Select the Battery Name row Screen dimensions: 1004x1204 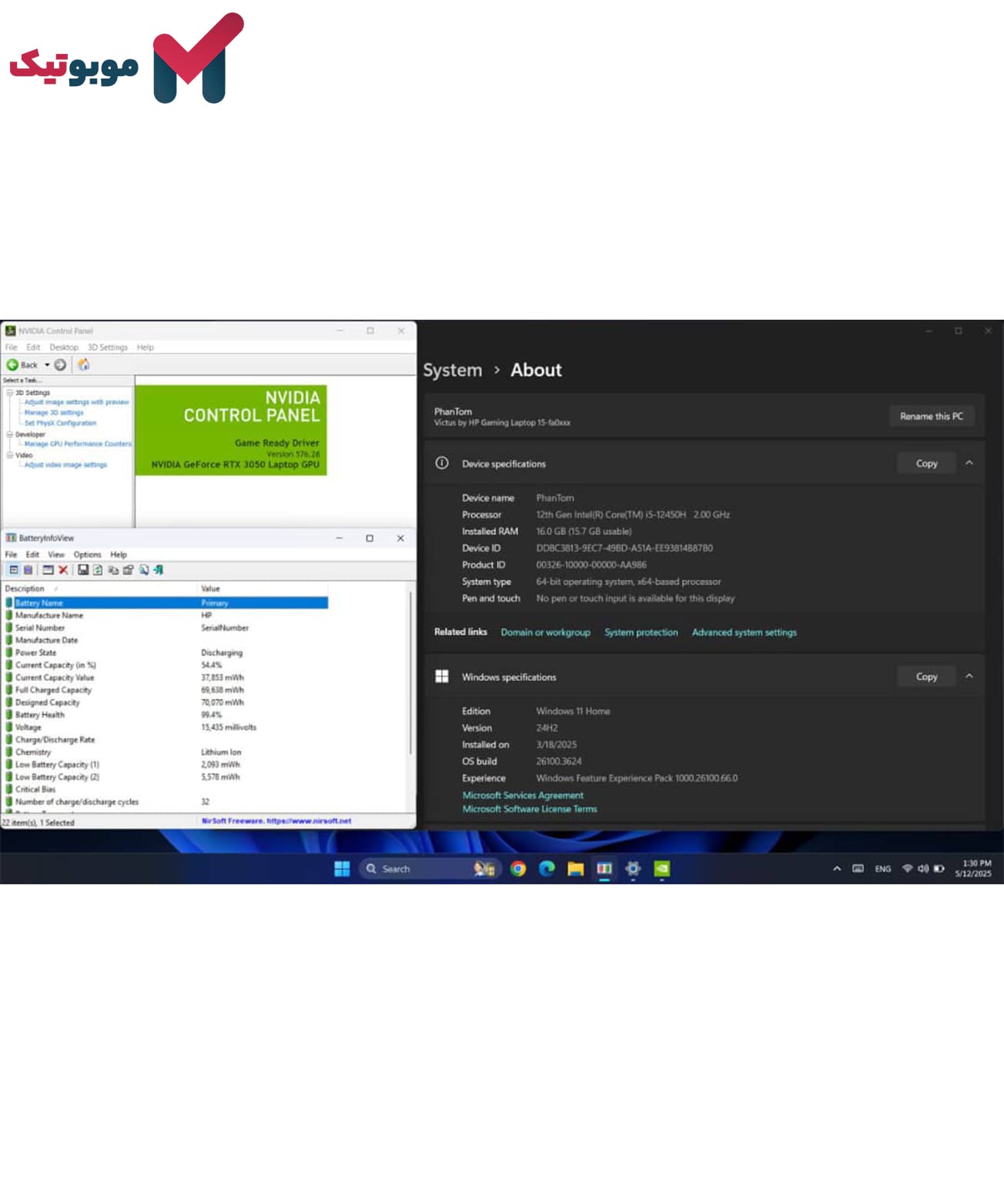click(x=166, y=603)
